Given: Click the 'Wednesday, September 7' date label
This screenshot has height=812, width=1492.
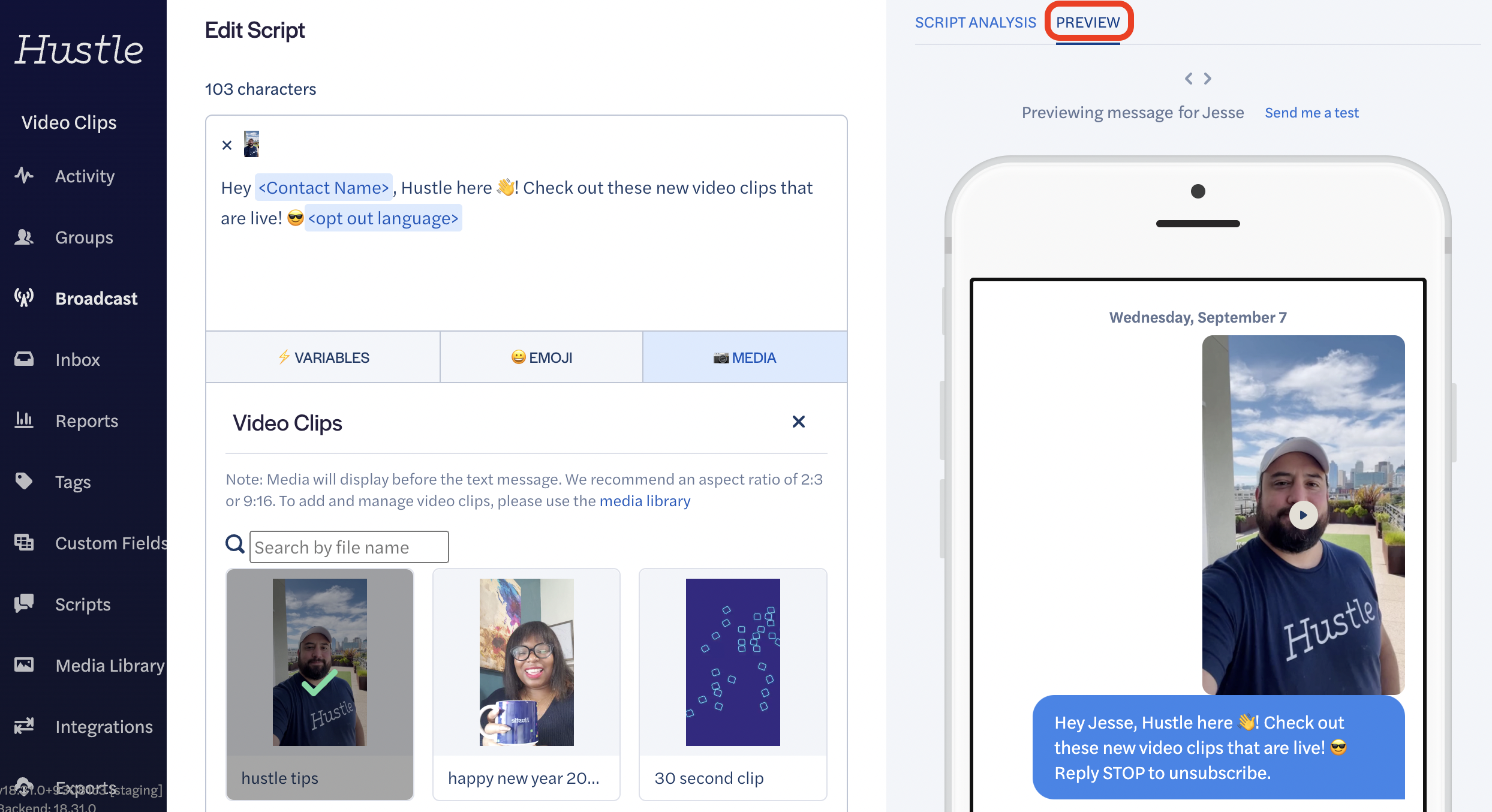Looking at the screenshot, I should (x=1198, y=317).
